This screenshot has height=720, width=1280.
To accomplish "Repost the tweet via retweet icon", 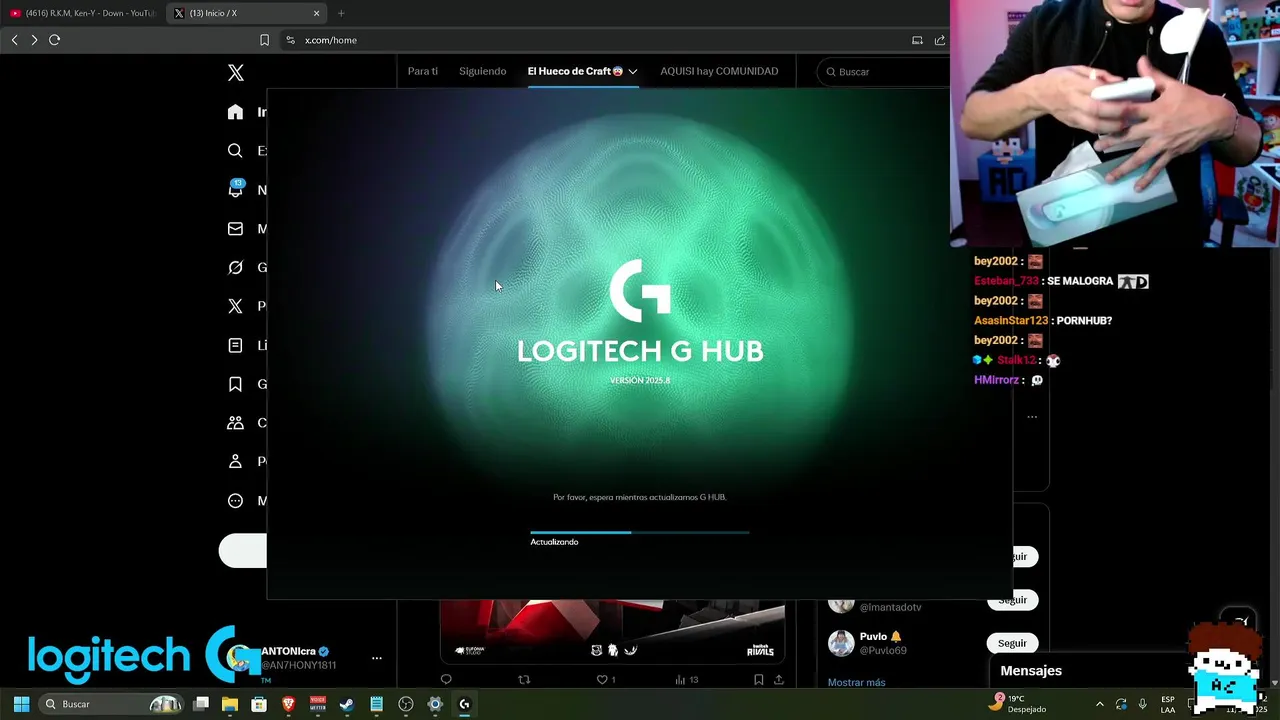I will (x=524, y=680).
